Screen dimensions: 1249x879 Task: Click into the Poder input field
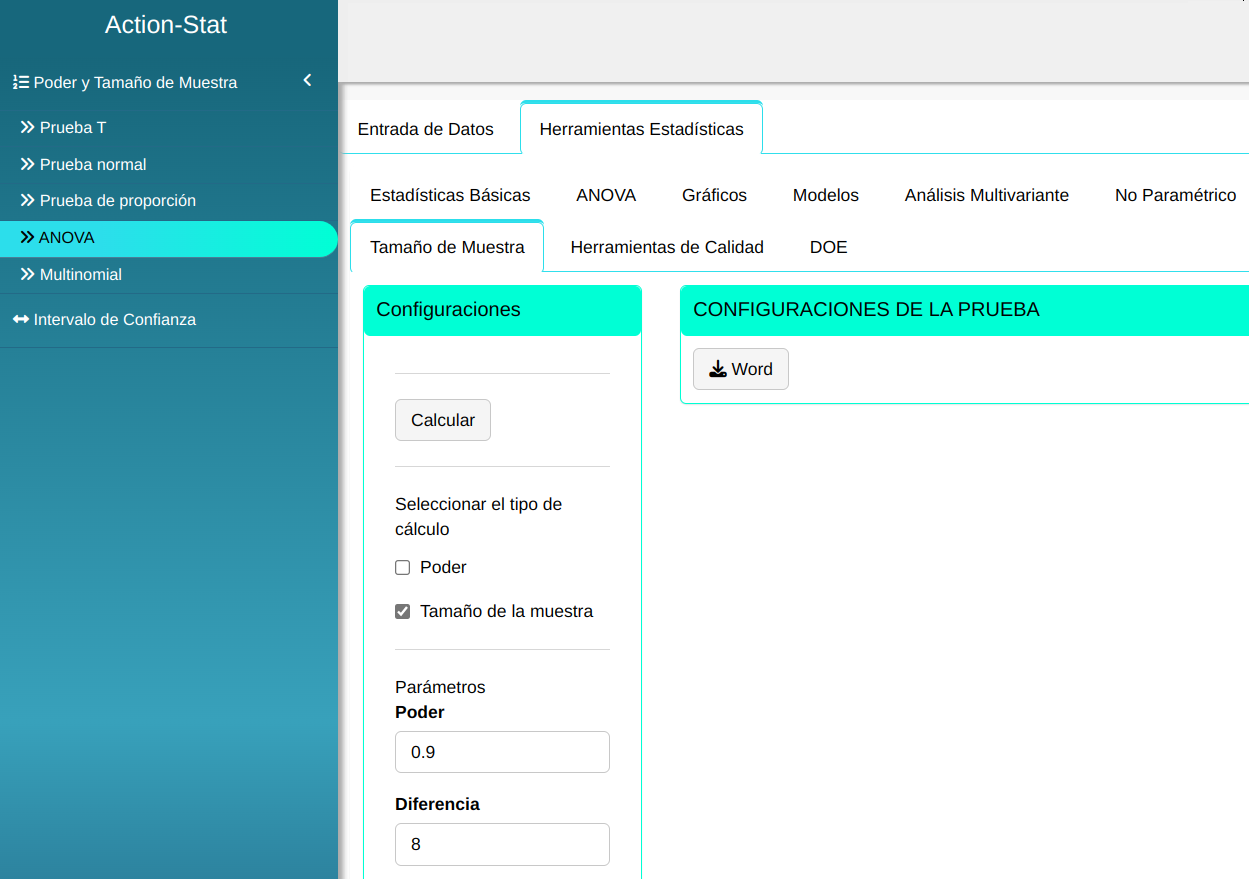pos(502,752)
